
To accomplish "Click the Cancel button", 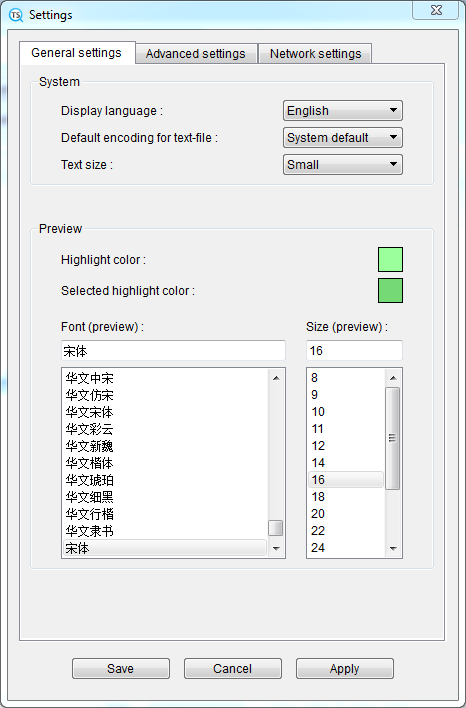I will 233,668.
